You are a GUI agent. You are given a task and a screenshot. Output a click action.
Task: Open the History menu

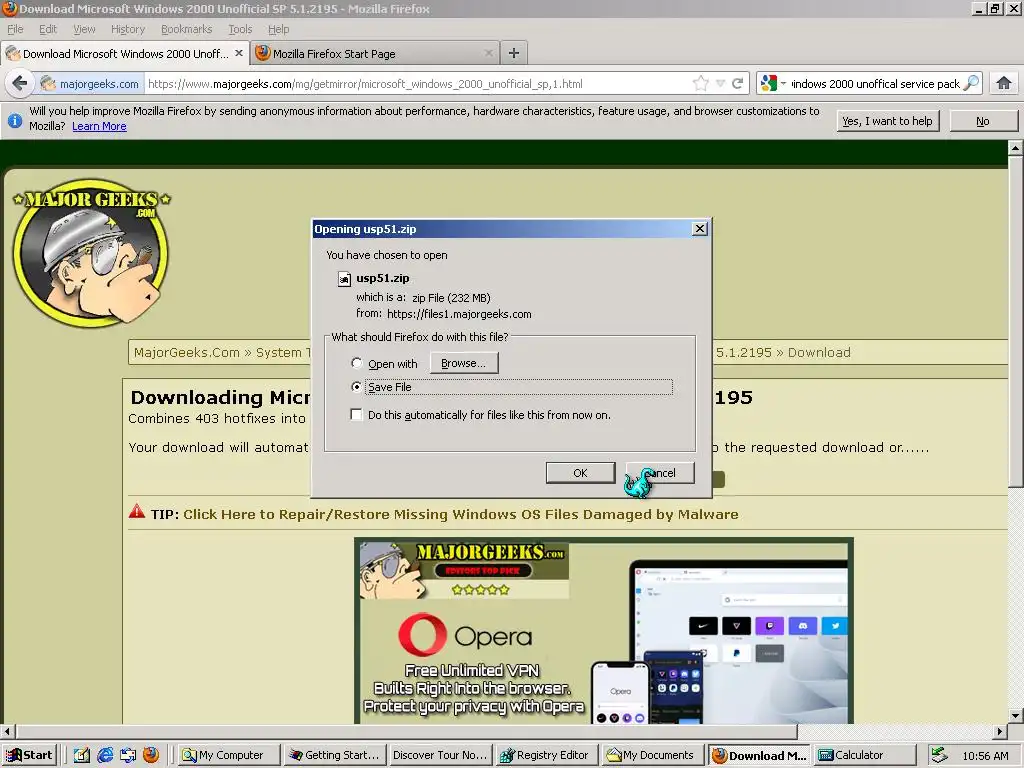128,29
